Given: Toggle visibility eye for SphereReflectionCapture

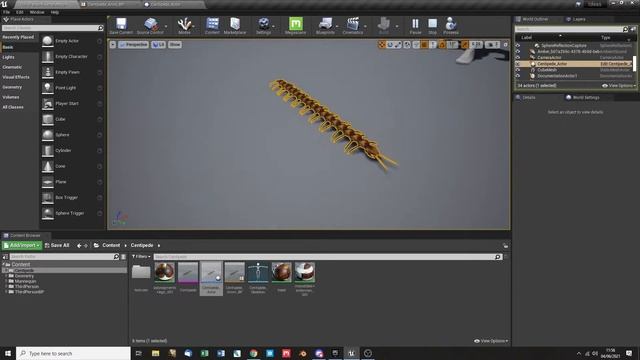Looking at the screenshot, I should [x=518, y=46].
